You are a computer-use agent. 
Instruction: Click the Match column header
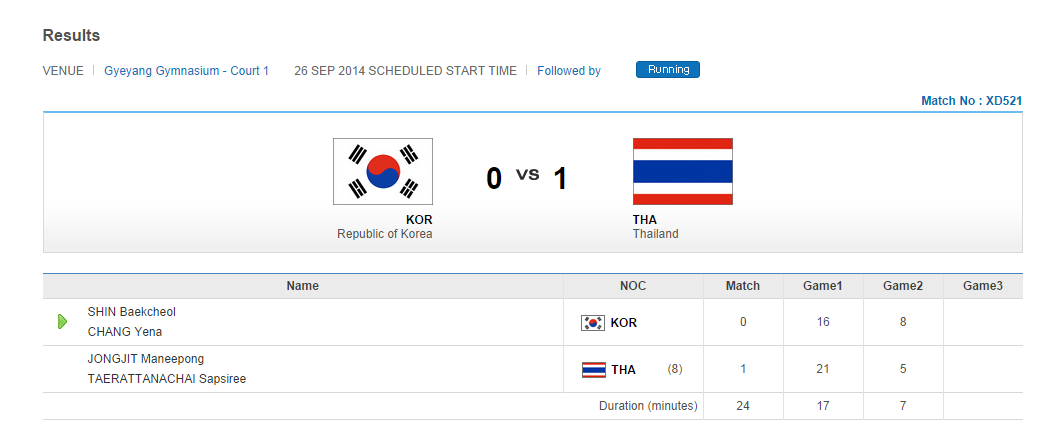pos(742,286)
